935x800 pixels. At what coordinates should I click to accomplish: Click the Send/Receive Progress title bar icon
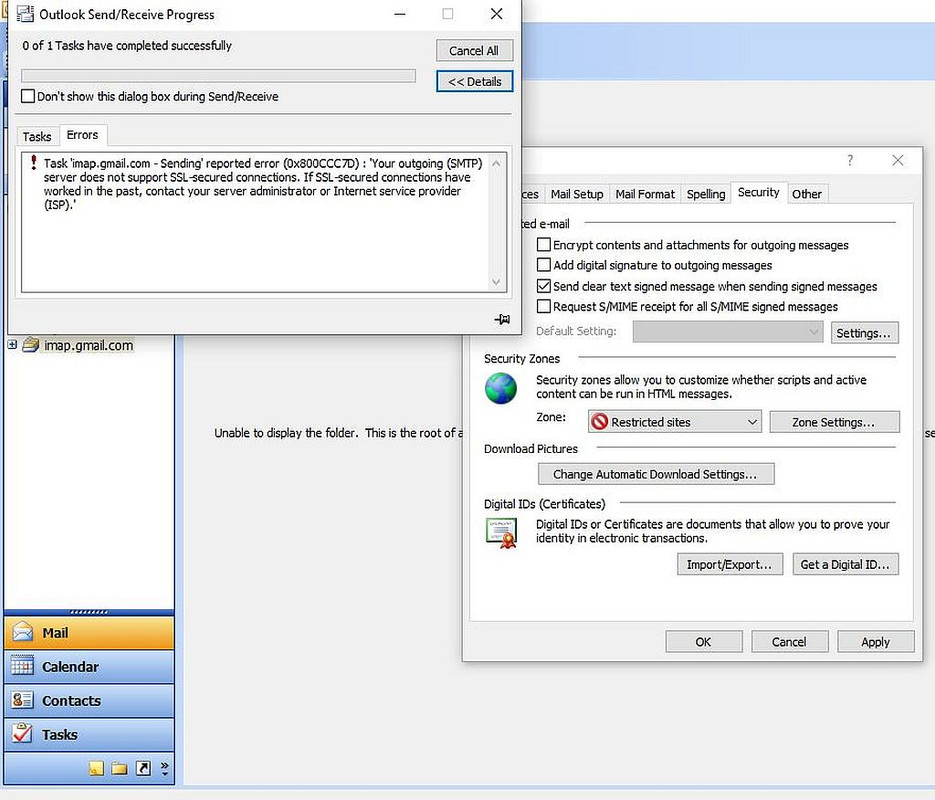tap(25, 14)
